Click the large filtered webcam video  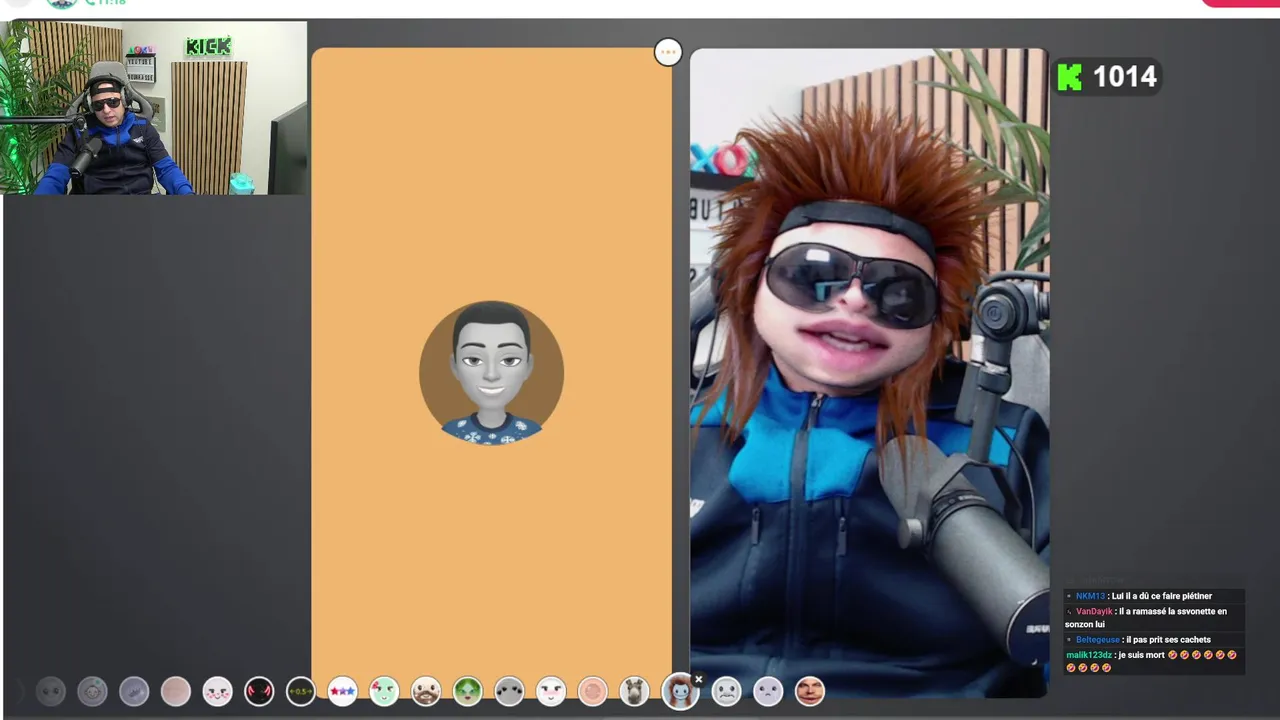click(869, 372)
